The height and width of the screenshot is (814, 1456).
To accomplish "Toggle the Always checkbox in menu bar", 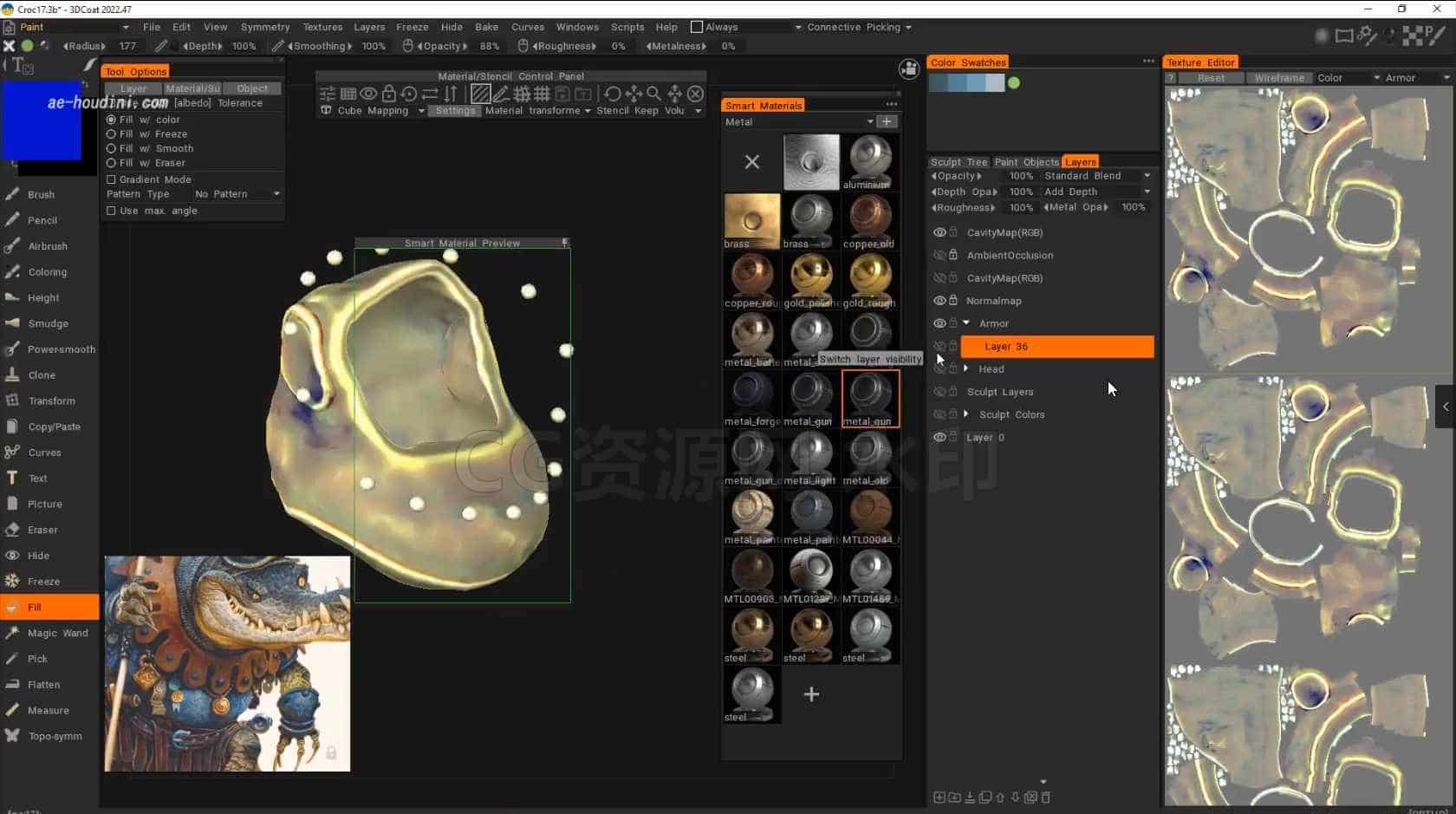I will pos(696,27).
